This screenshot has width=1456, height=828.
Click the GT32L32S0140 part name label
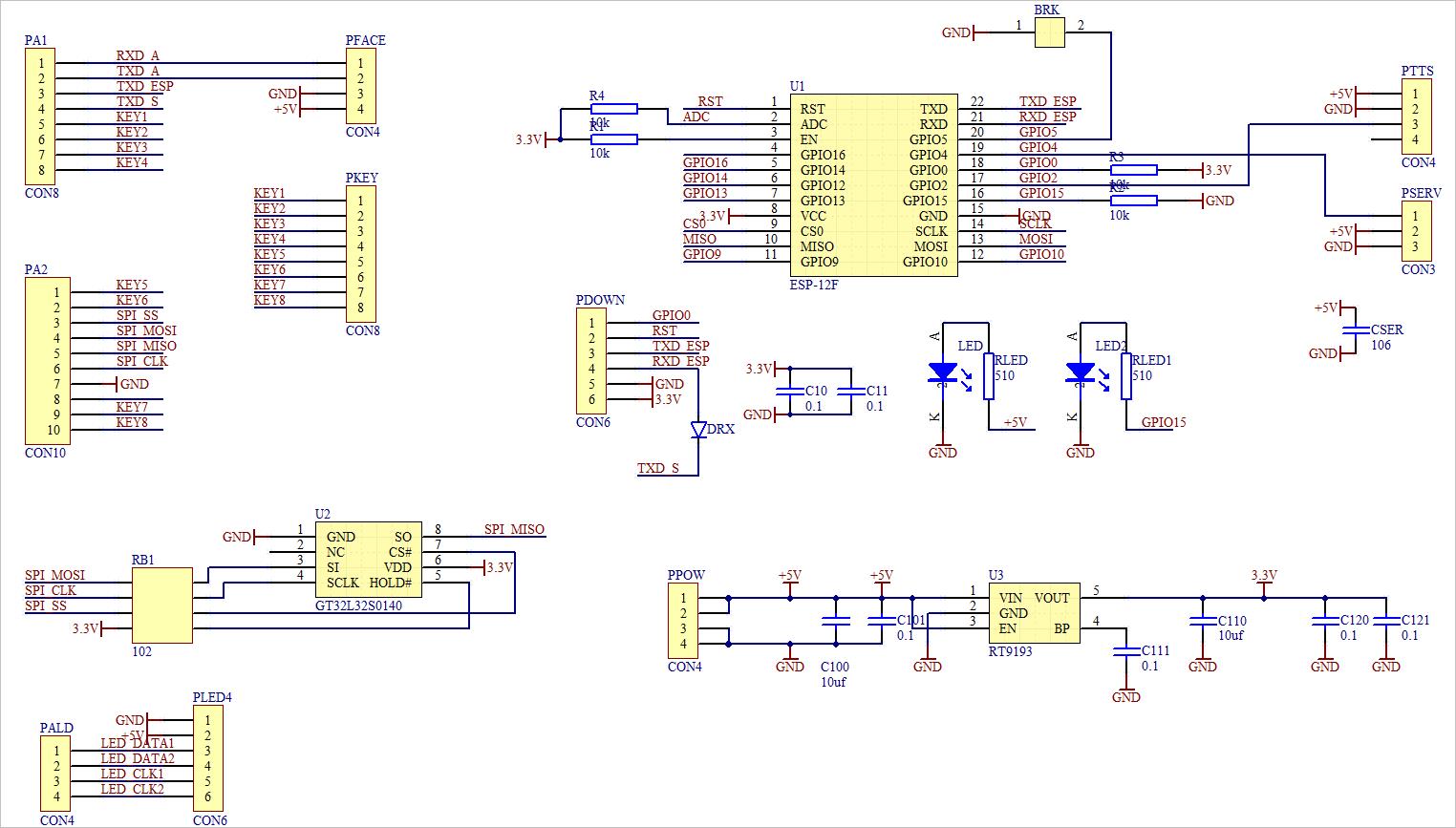[x=358, y=605]
